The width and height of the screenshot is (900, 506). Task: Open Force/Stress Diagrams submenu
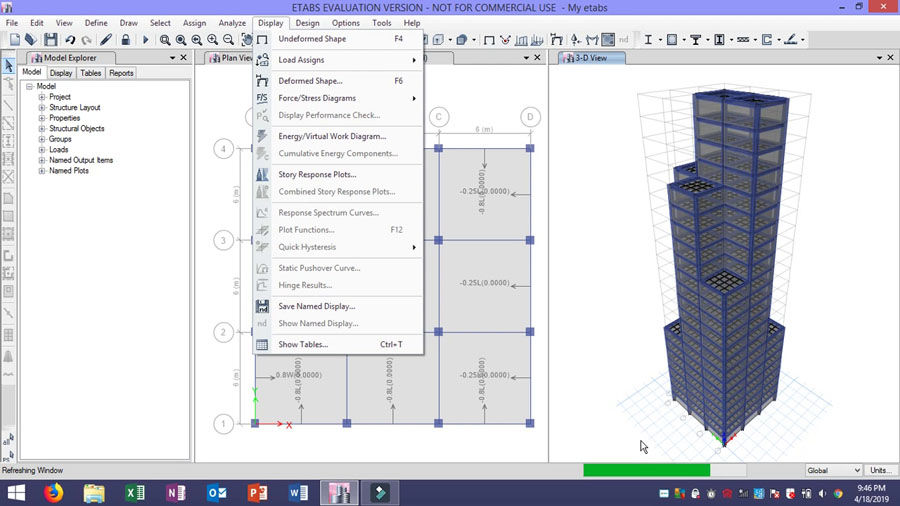click(338, 98)
